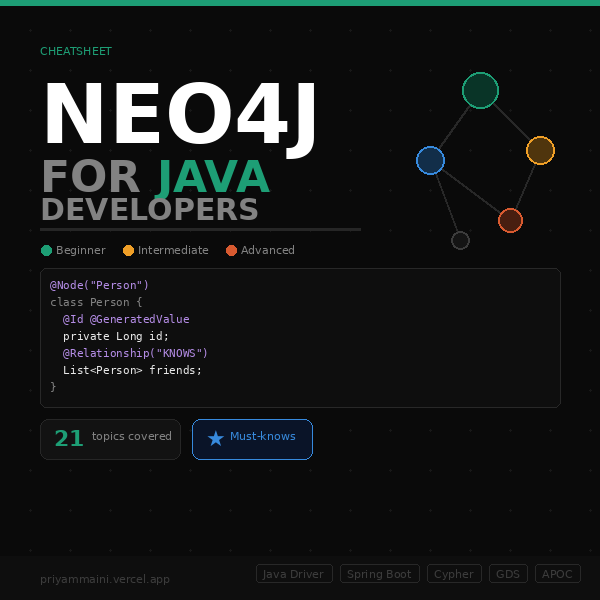Select the APOC tag

pyautogui.click(x=558, y=574)
